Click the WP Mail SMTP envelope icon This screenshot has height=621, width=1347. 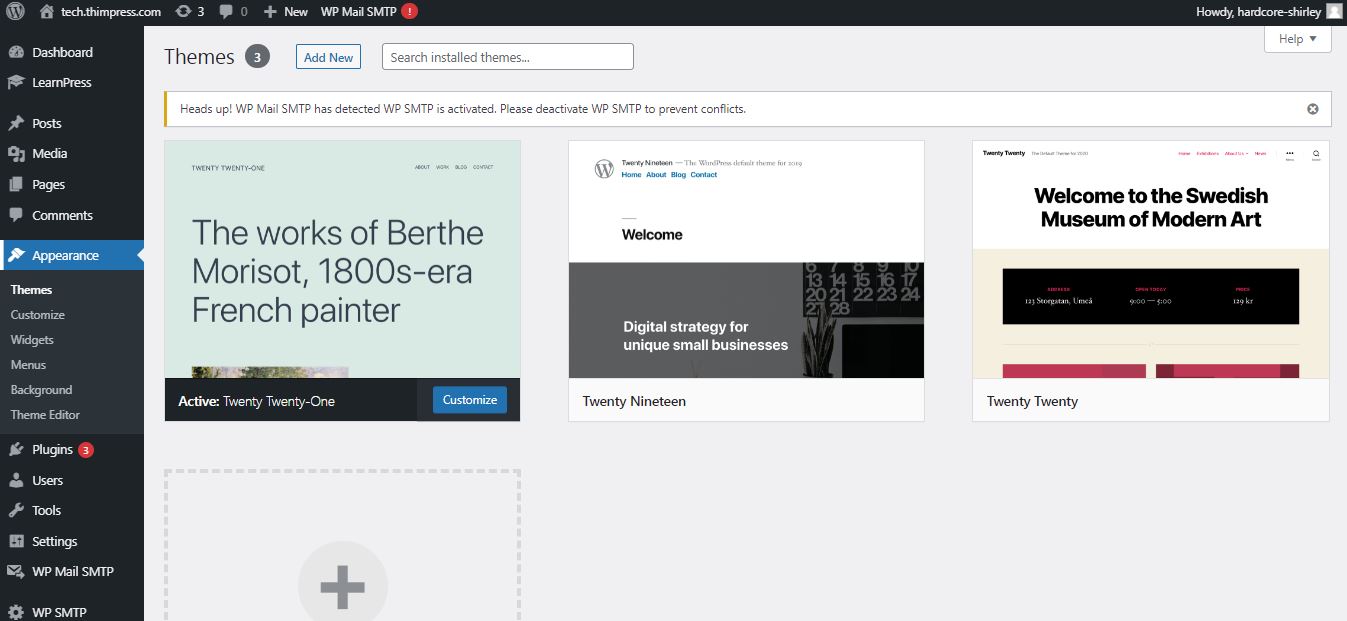[x=16, y=572]
